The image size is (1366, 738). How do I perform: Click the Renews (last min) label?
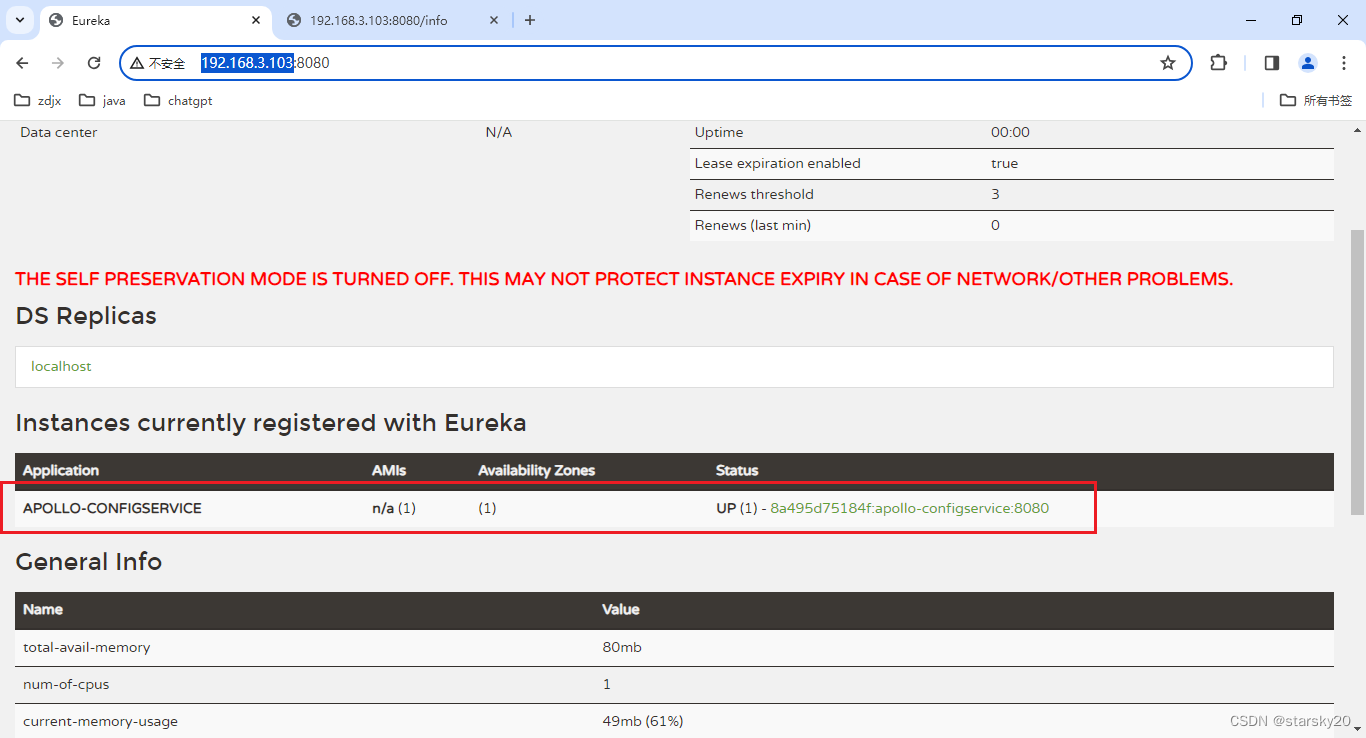pos(753,225)
